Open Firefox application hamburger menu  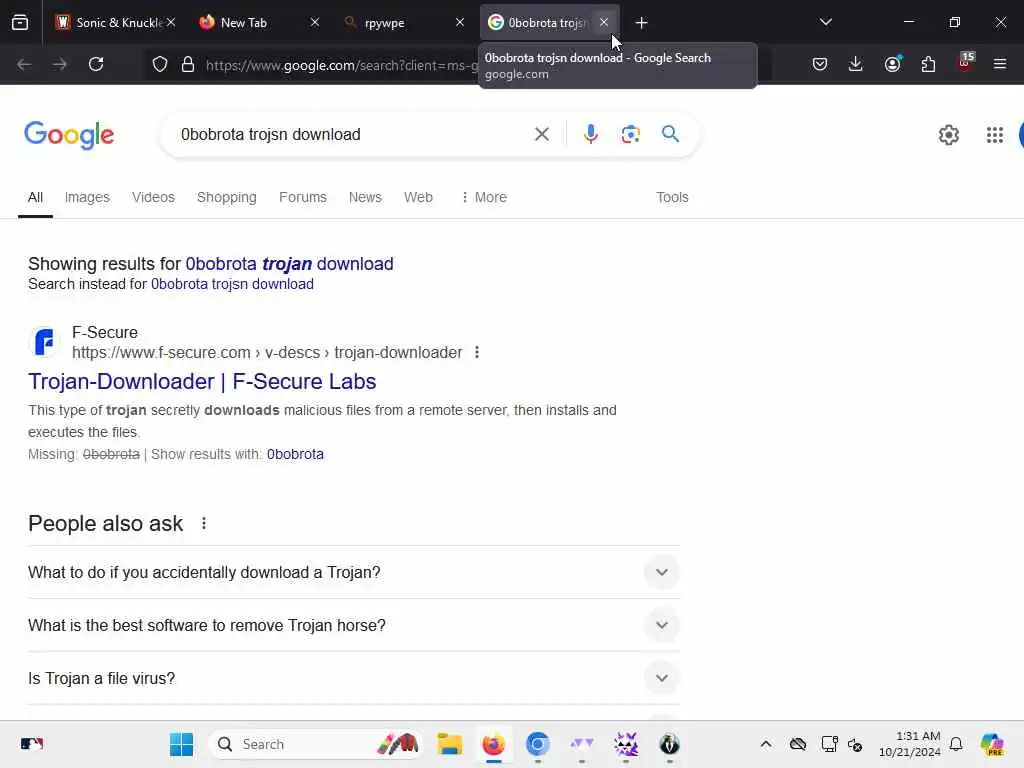point(1000,64)
